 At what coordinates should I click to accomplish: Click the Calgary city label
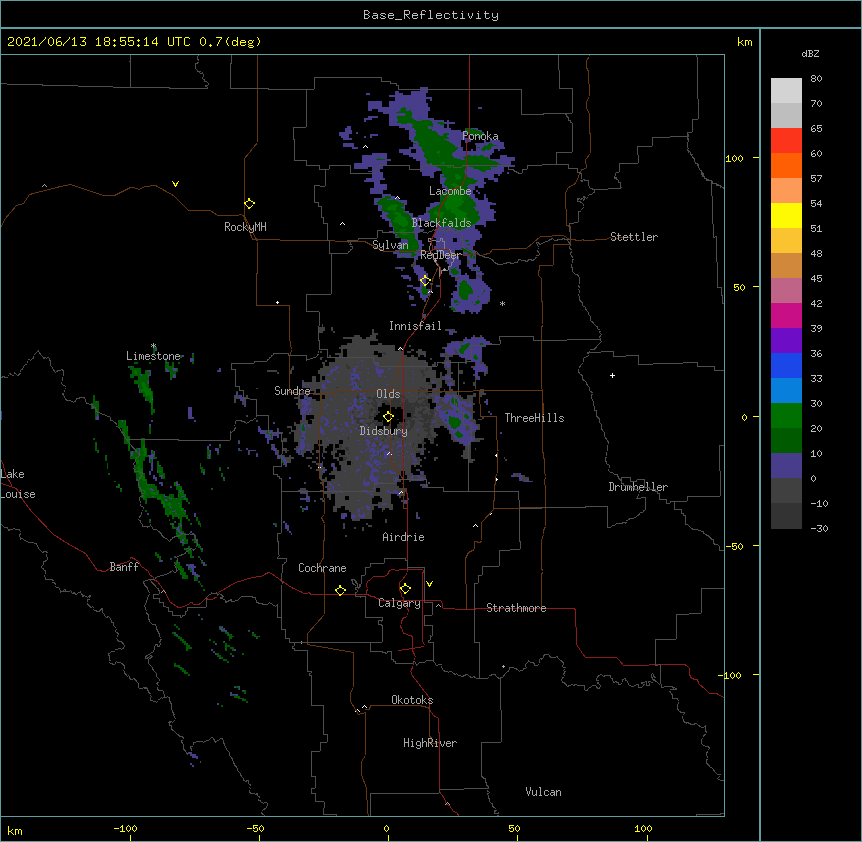[x=399, y=603]
